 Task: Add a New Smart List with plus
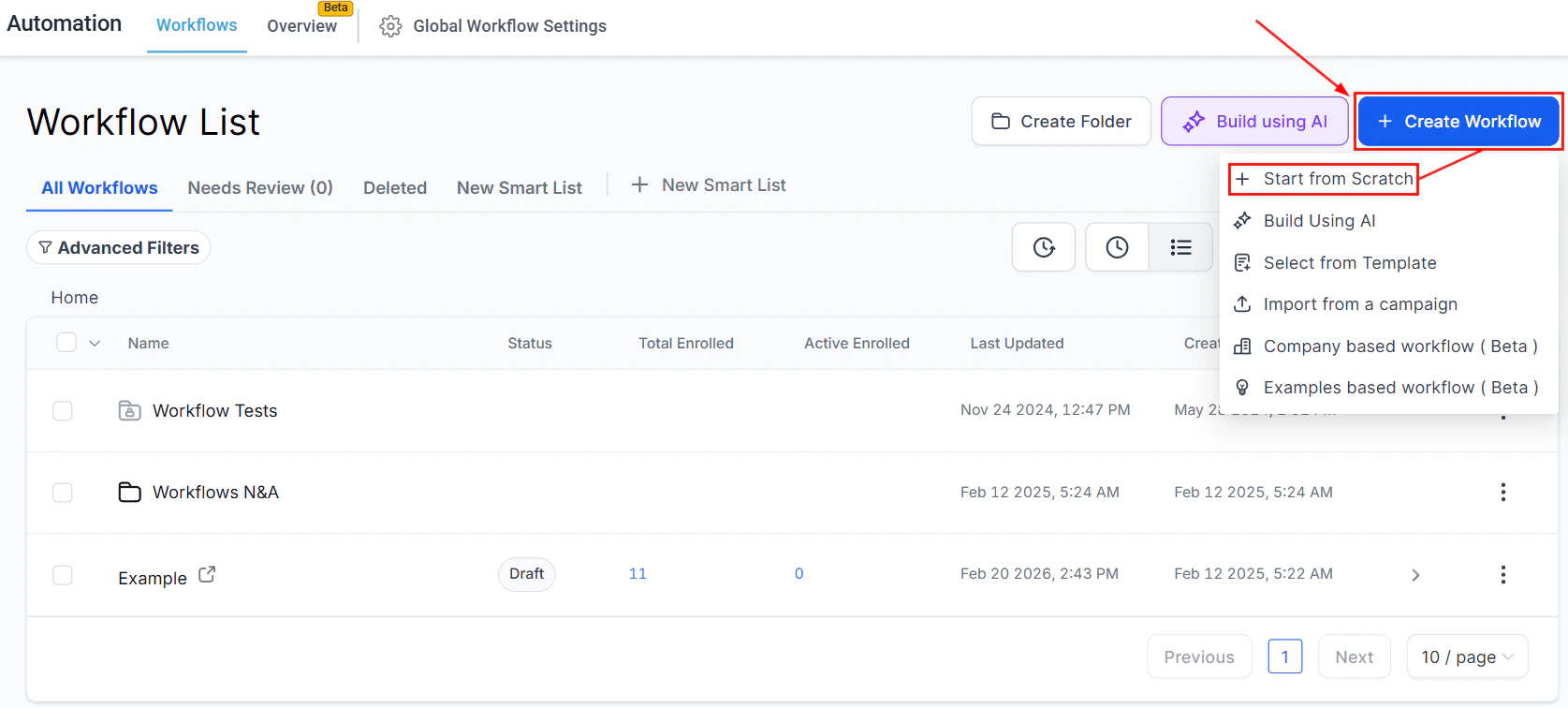[x=709, y=185]
